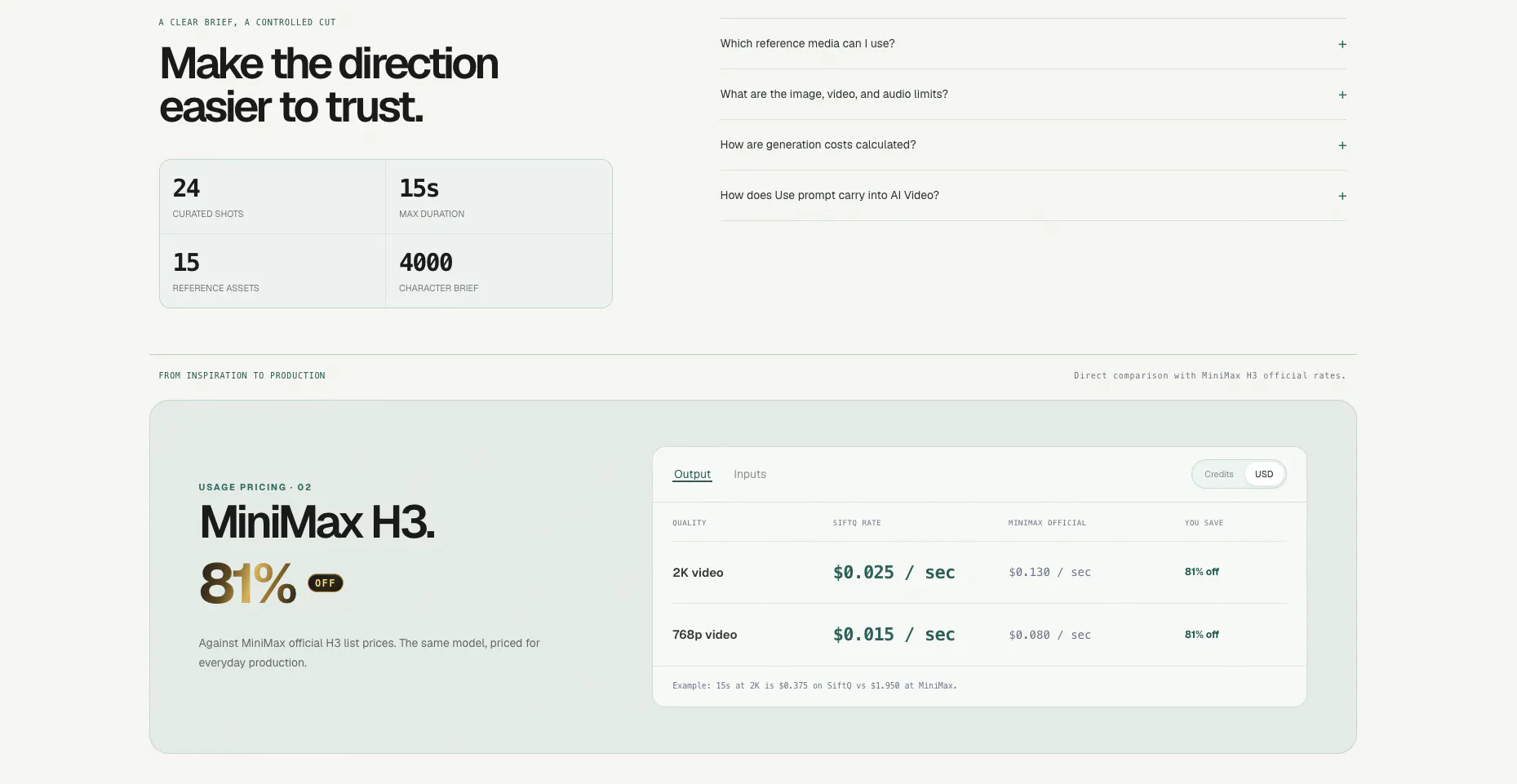Click 'A CLEAR BRIEF, A CONTROLLED CUT' label
The width and height of the screenshot is (1517, 784).
247,22
